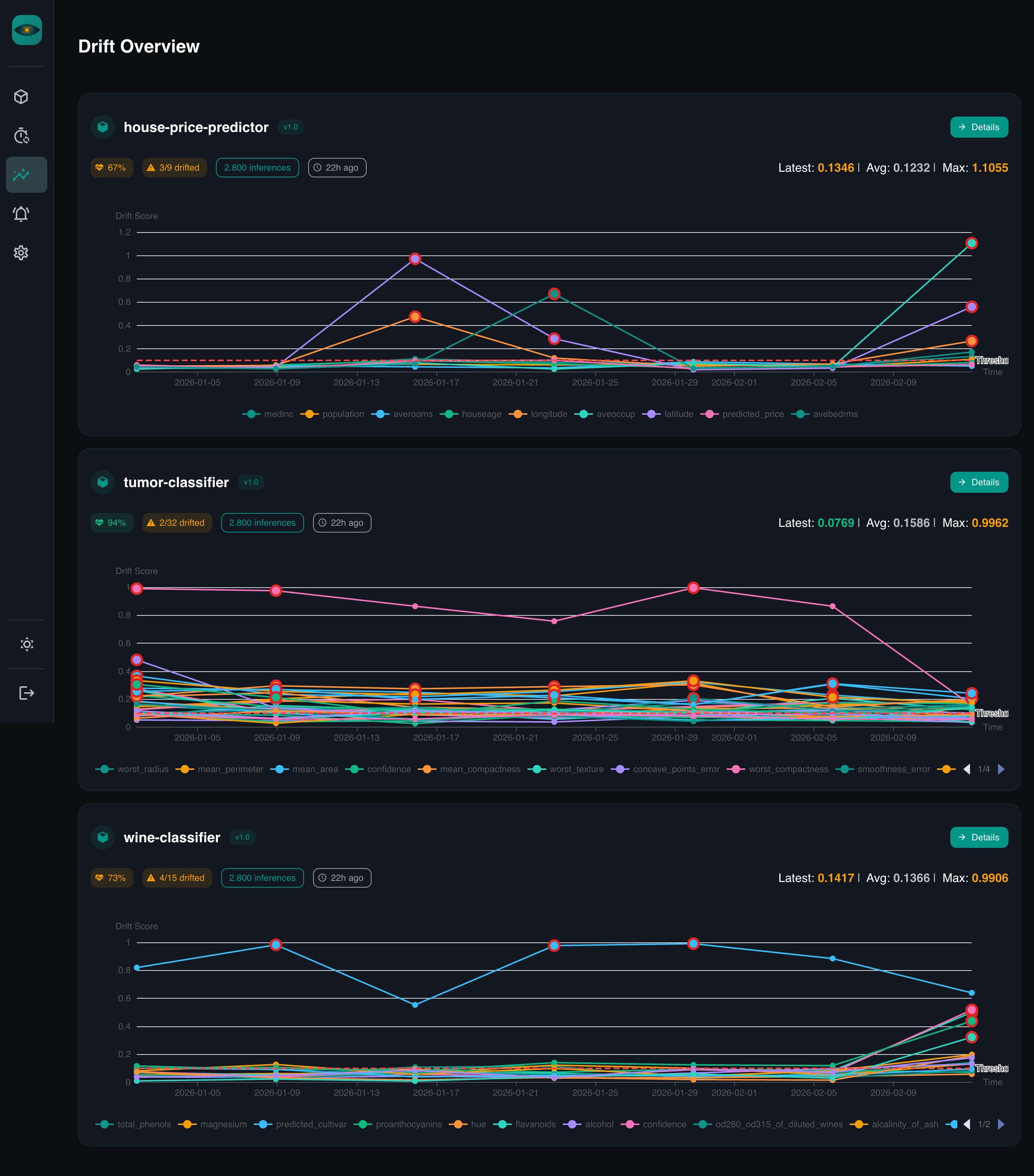This screenshot has width=1034, height=1176.
Task: Click the eye logo at top left
Action: [x=27, y=30]
